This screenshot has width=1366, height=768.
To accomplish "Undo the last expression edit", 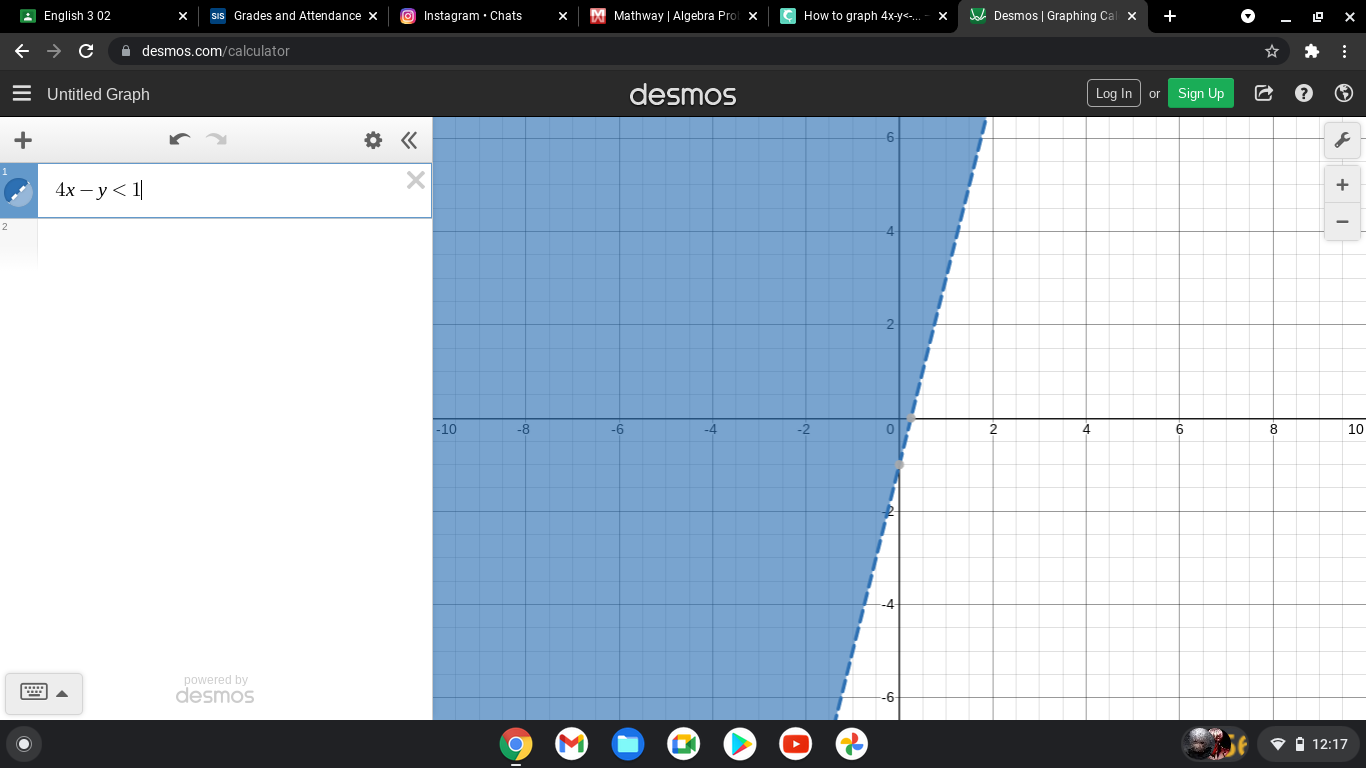I will (180, 139).
